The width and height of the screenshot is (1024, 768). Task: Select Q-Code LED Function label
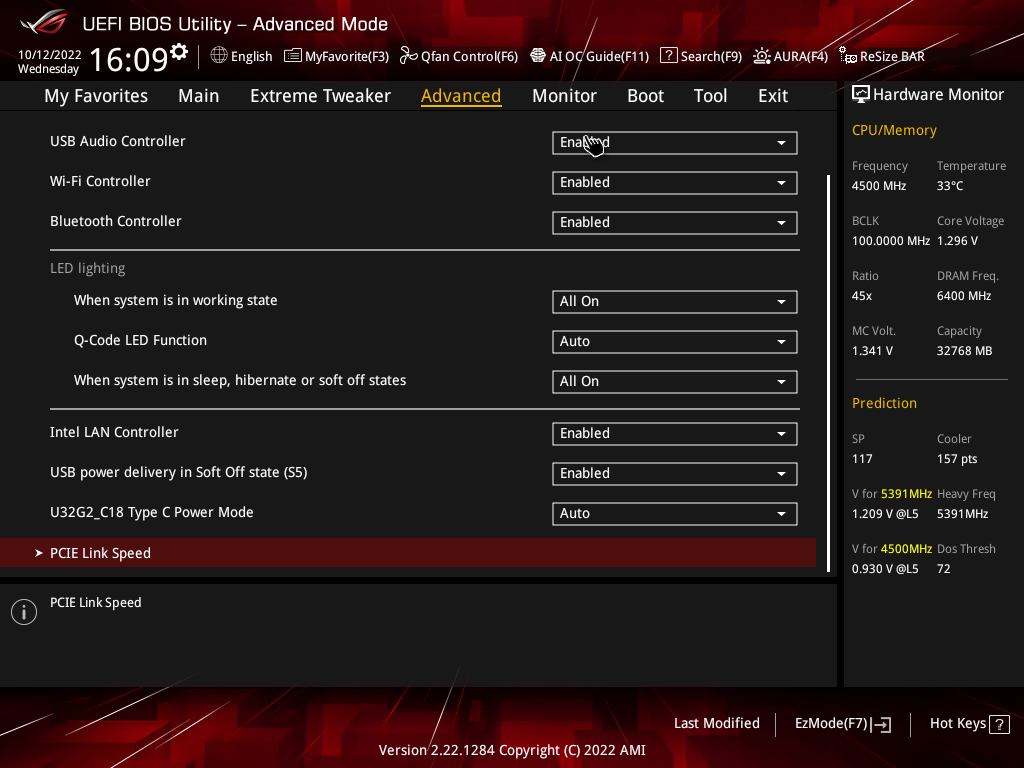tap(140, 340)
